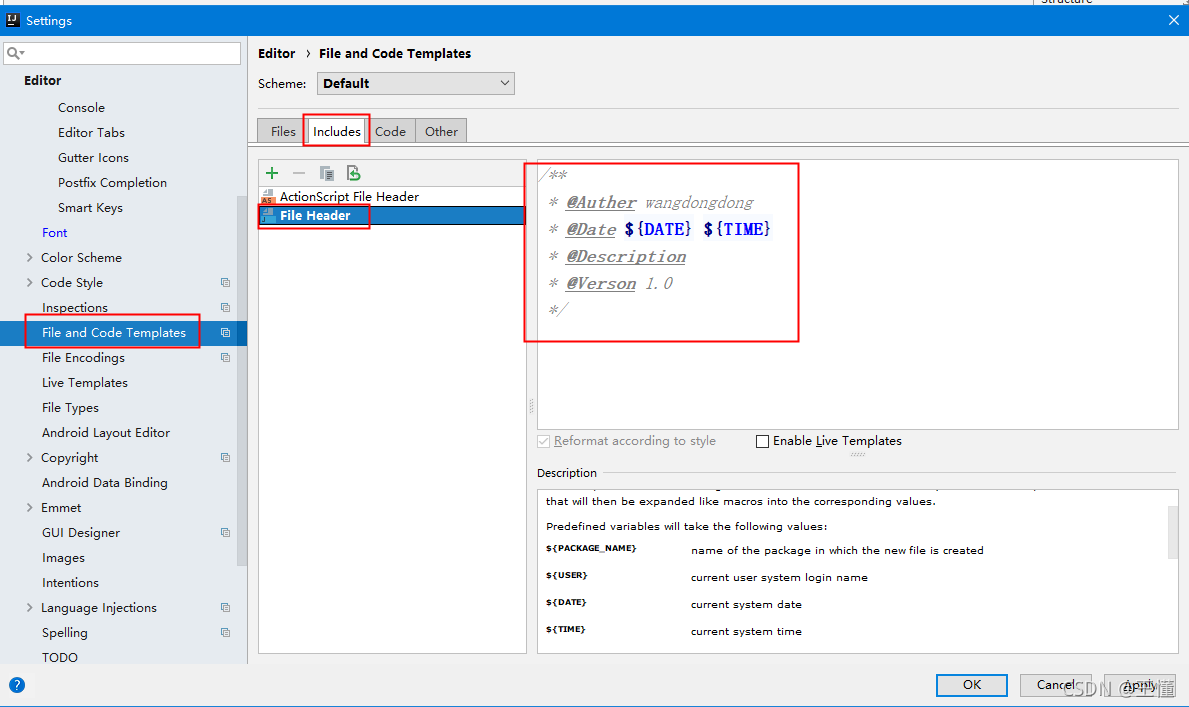Open TODO settings
The image size is (1189, 707).
tap(60, 658)
